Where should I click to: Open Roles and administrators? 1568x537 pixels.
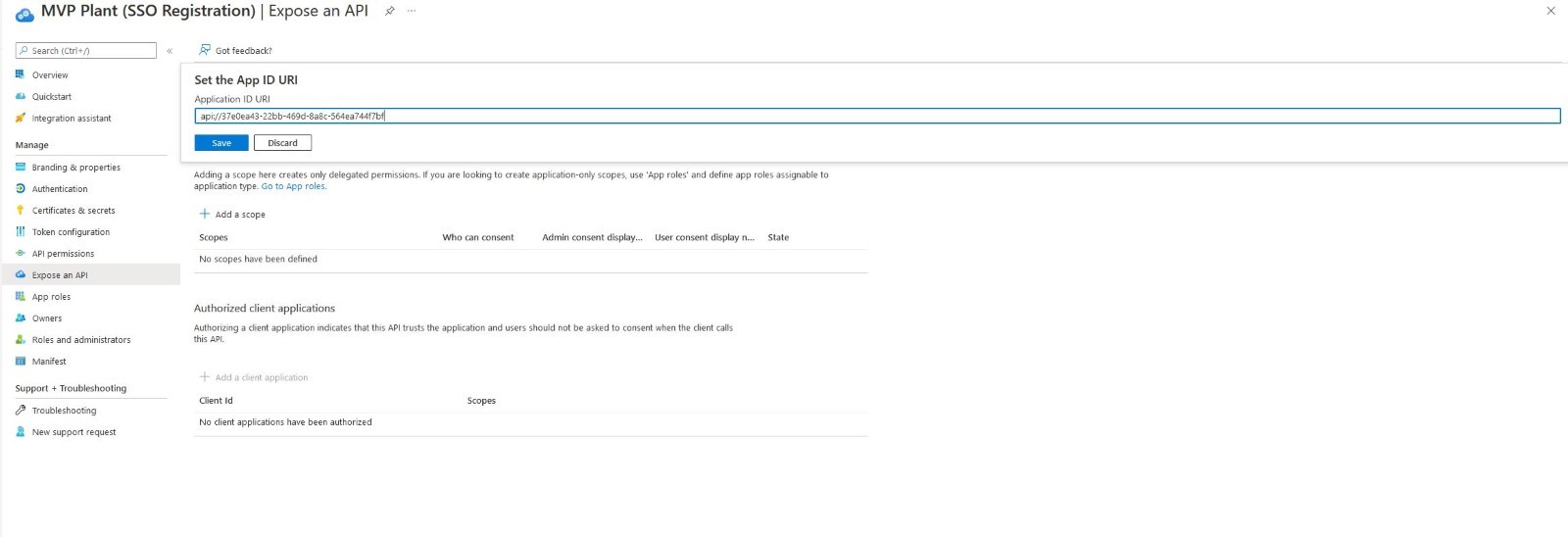[81, 340]
